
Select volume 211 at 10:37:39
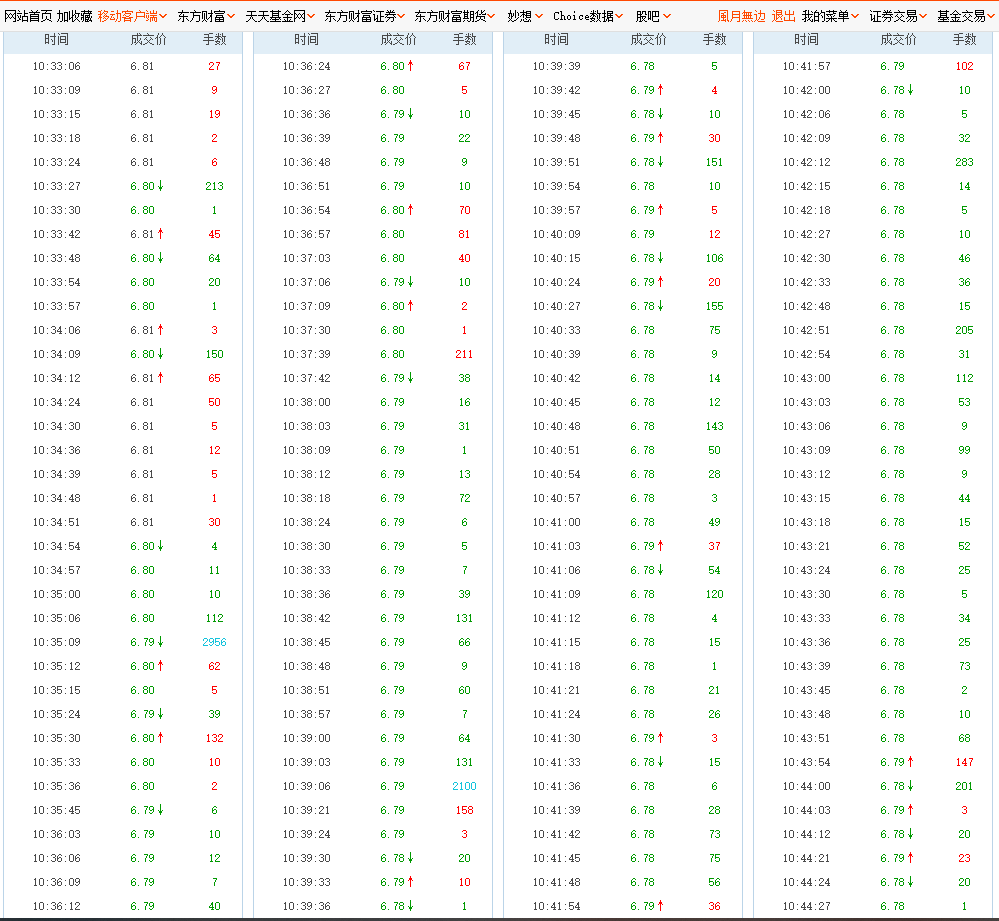tap(464, 354)
